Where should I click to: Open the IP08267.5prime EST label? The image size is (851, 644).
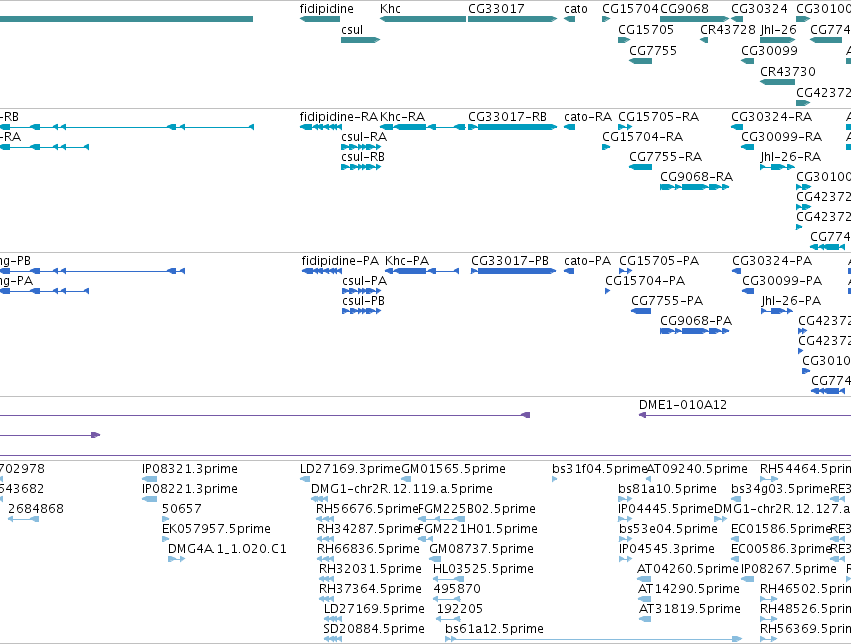(789, 569)
